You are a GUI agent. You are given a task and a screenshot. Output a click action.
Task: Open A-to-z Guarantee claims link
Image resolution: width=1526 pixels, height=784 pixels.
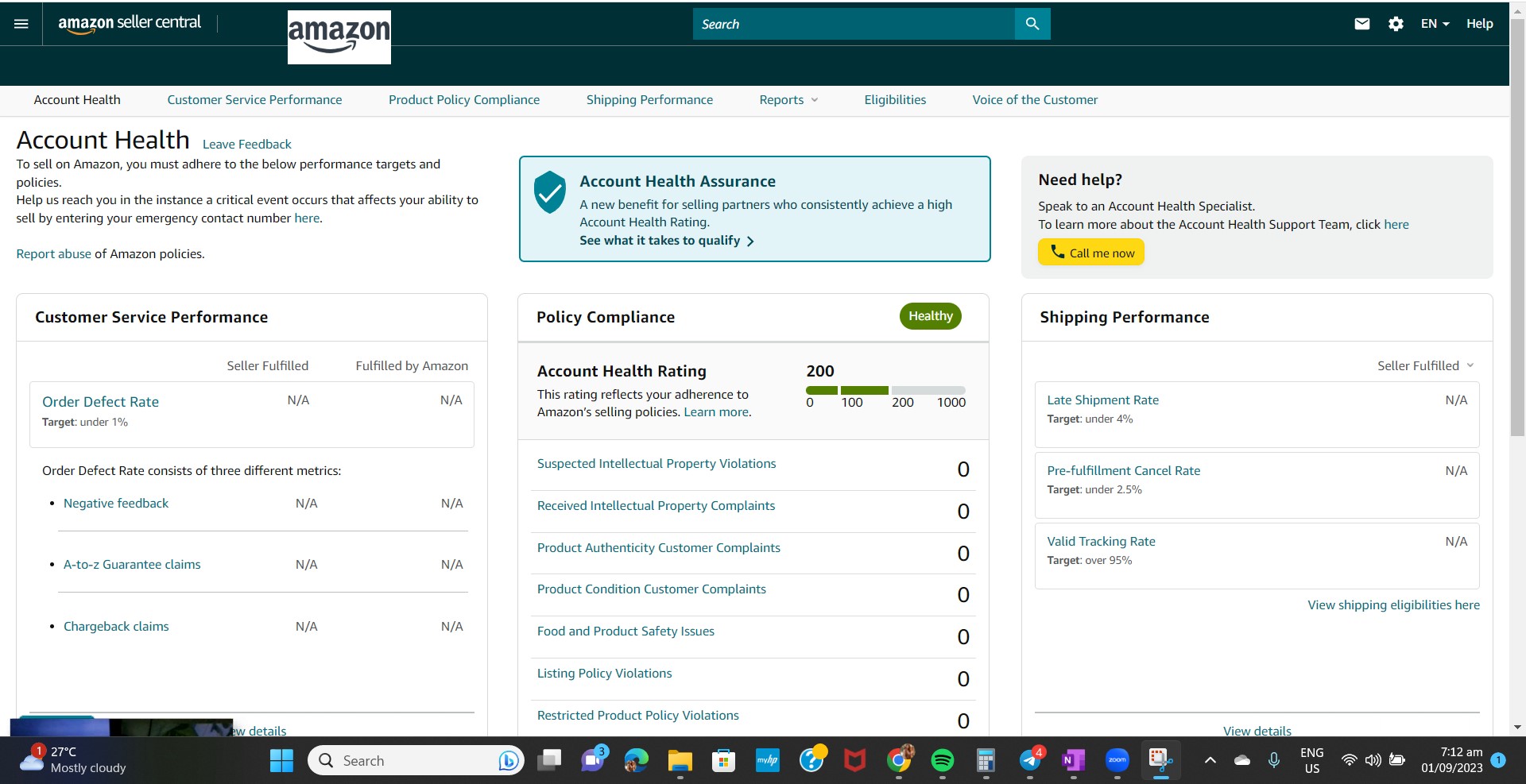(132, 565)
